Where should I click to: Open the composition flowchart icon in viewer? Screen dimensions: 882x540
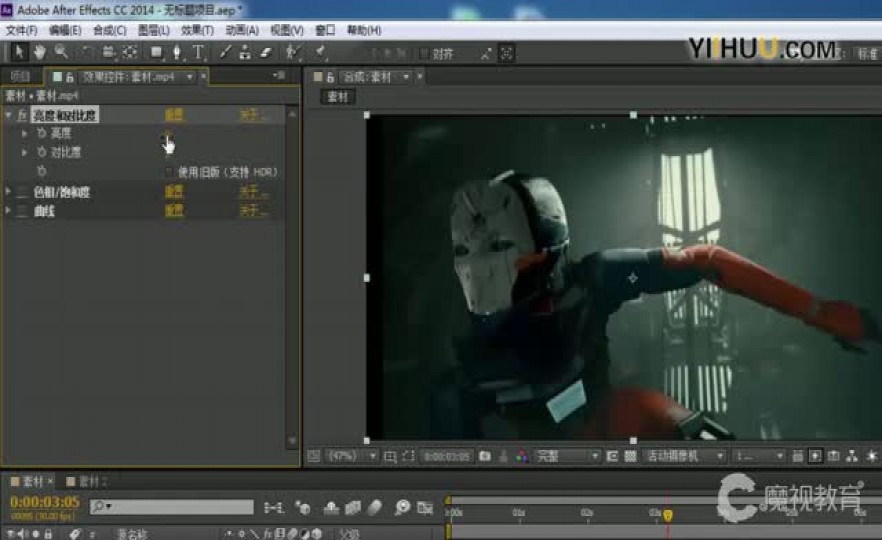(852, 456)
